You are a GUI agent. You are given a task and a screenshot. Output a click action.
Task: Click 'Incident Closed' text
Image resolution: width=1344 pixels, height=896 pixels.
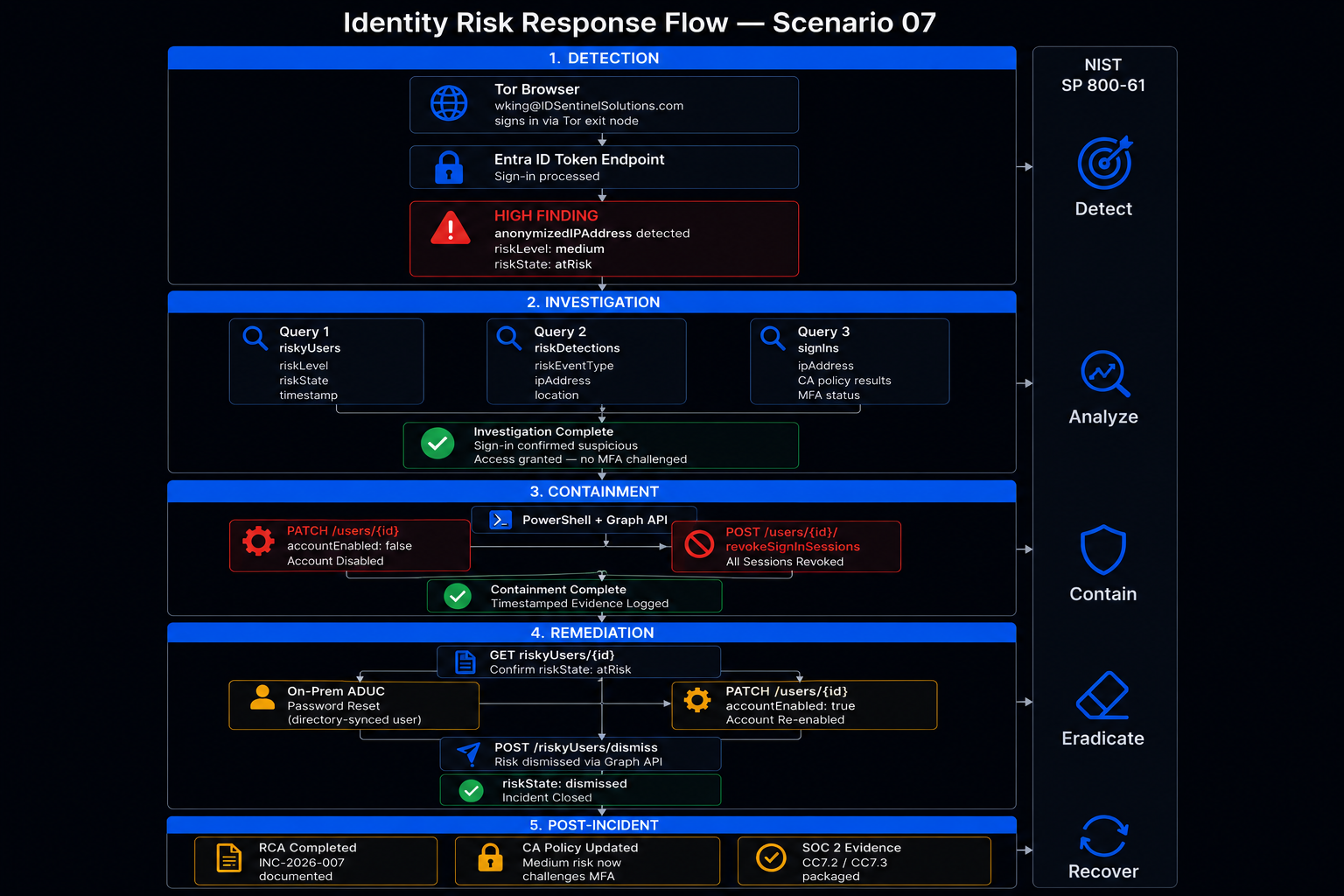point(547,798)
